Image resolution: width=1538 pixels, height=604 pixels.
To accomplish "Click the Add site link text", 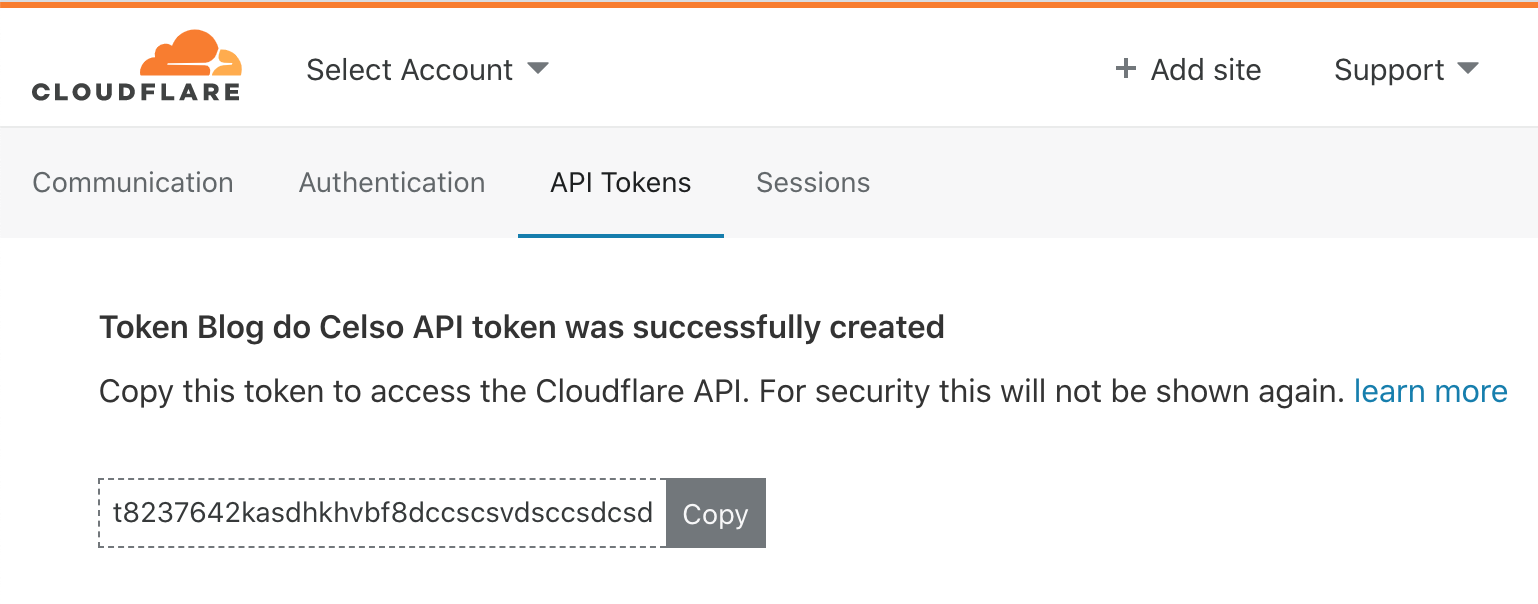I will (x=1205, y=70).
